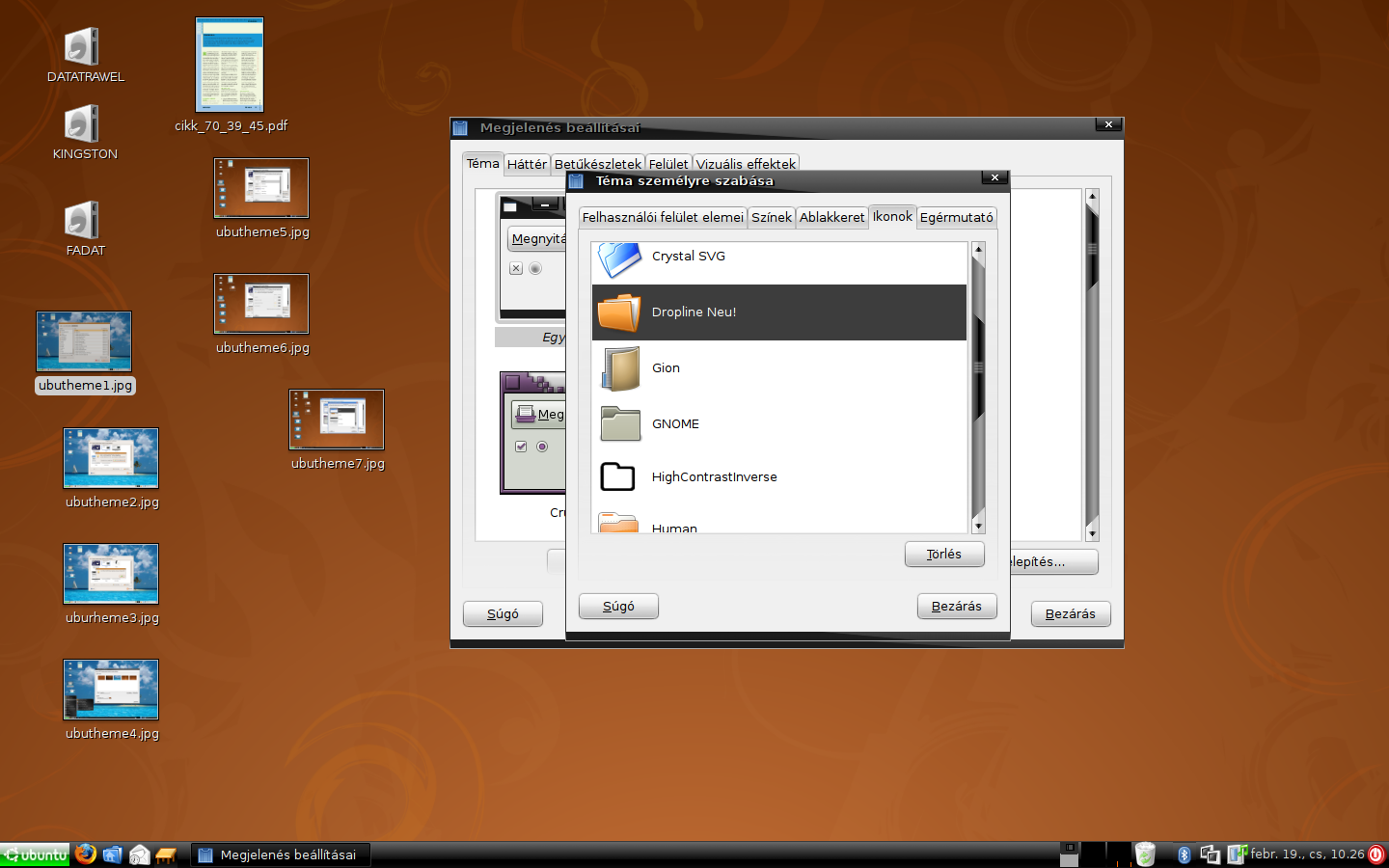Click Bezárás in Téma személyre szabása dialog
This screenshot has height=868, width=1389.
(956, 606)
